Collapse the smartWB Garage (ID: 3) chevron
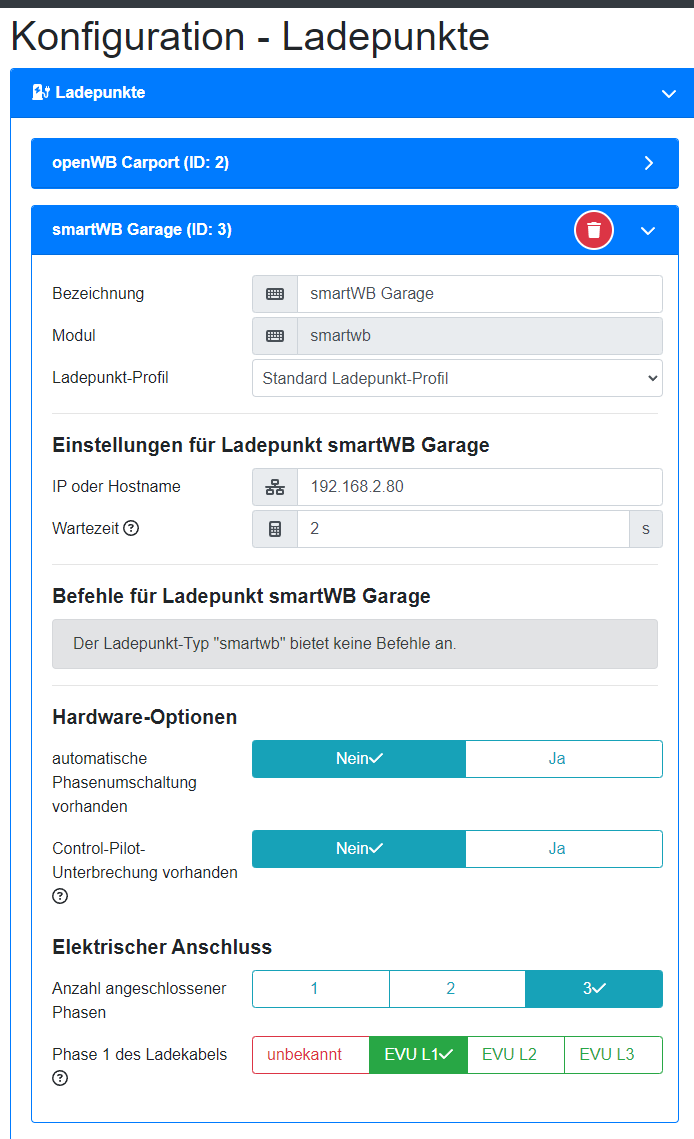 tap(647, 231)
